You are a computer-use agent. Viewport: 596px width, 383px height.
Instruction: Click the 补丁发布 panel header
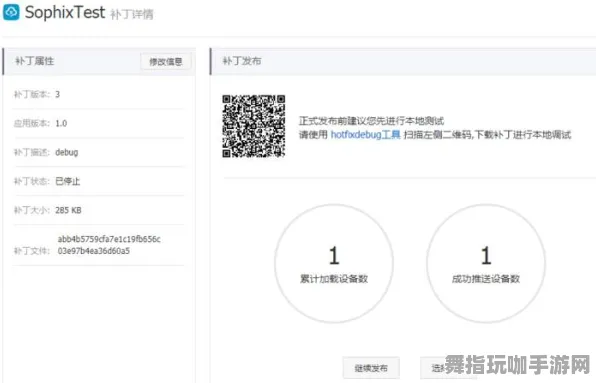[403, 61]
